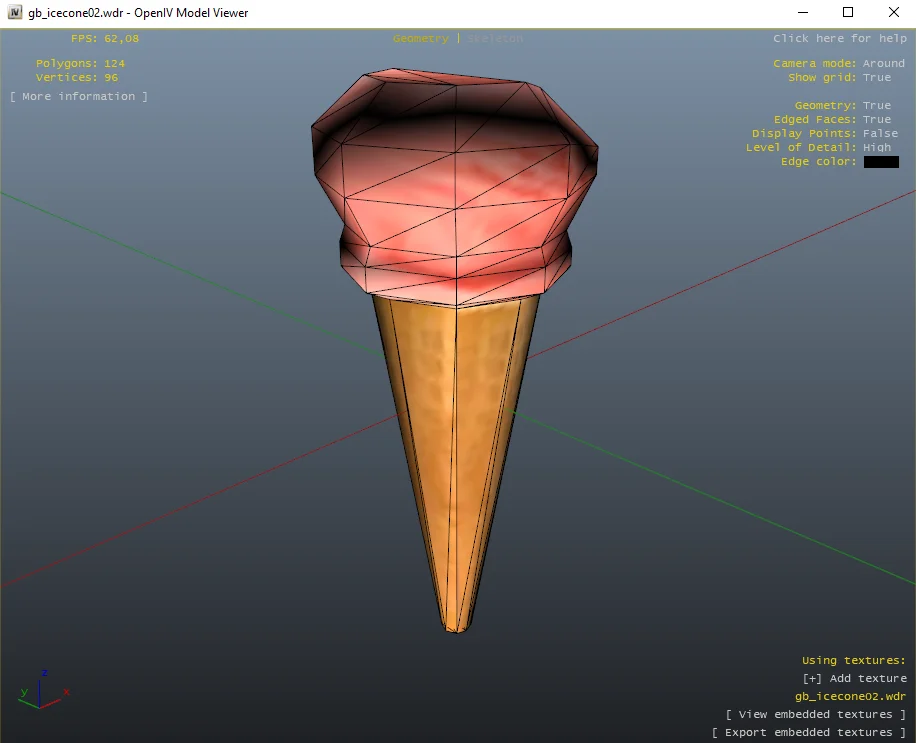916x743 pixels.
Task: Click the 'Click here for help' link
Action: (839, 38)
